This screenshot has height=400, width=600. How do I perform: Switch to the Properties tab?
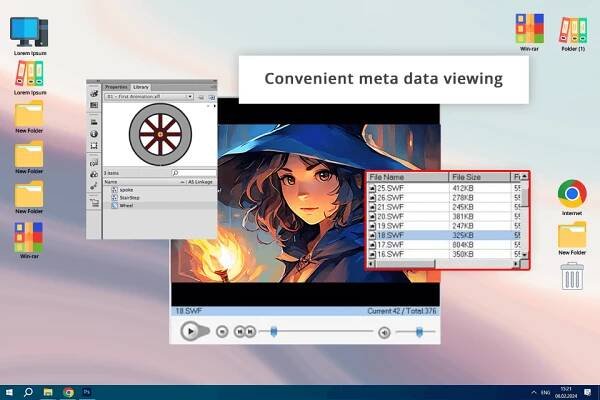[116, 88]
